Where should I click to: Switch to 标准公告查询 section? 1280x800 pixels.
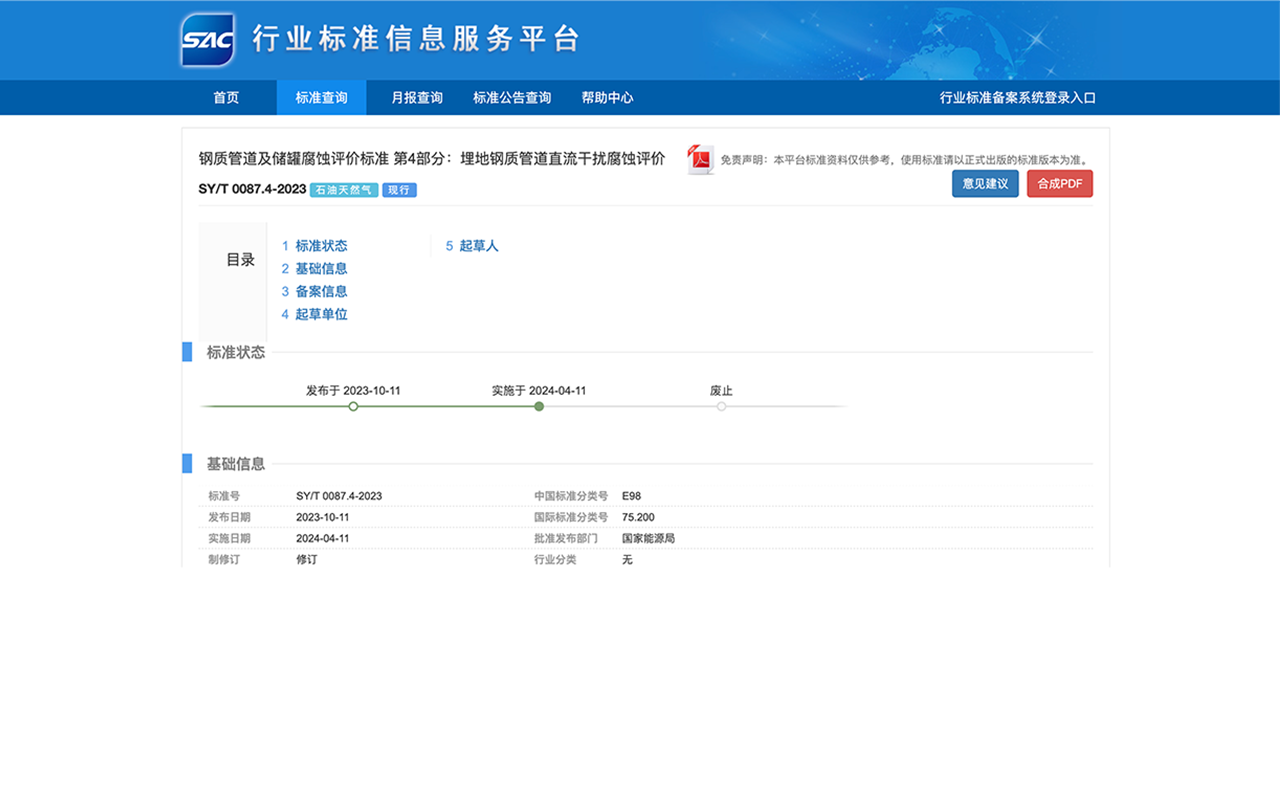coord(511,97)
